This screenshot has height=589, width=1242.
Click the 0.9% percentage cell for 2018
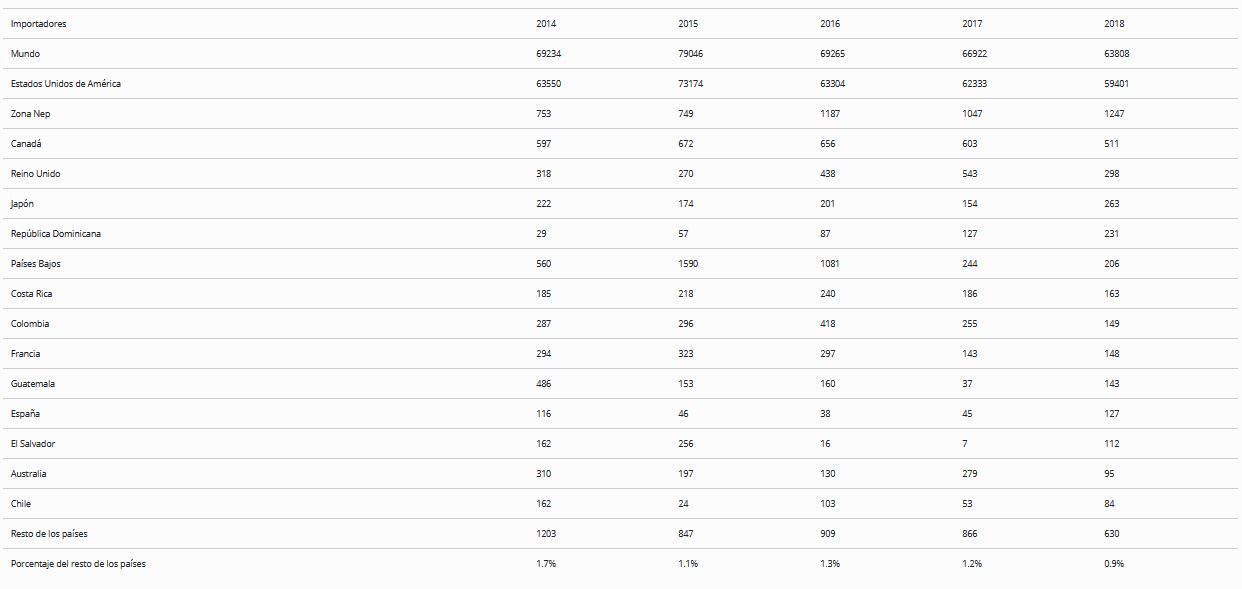pyautogui.click(x=1114, y=564)
